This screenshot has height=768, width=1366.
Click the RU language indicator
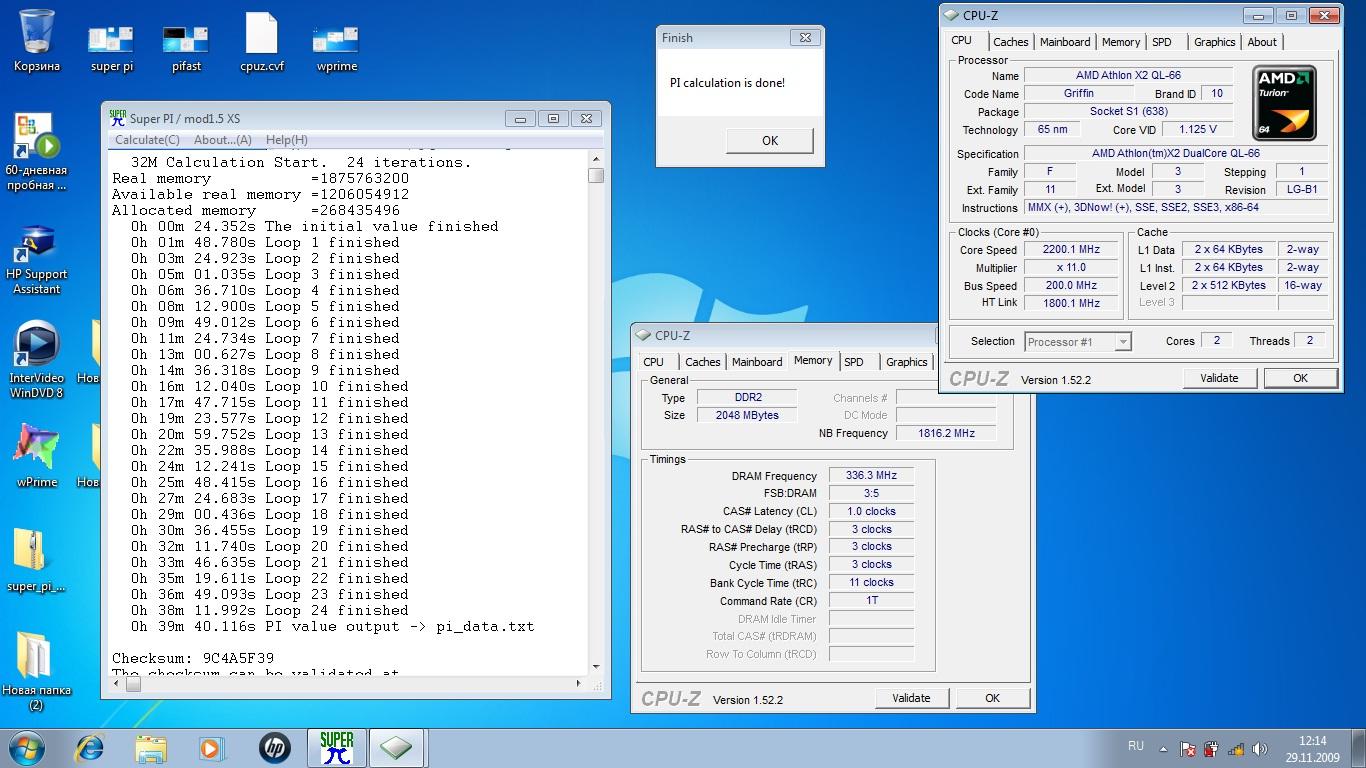[x=1136, y=746]
